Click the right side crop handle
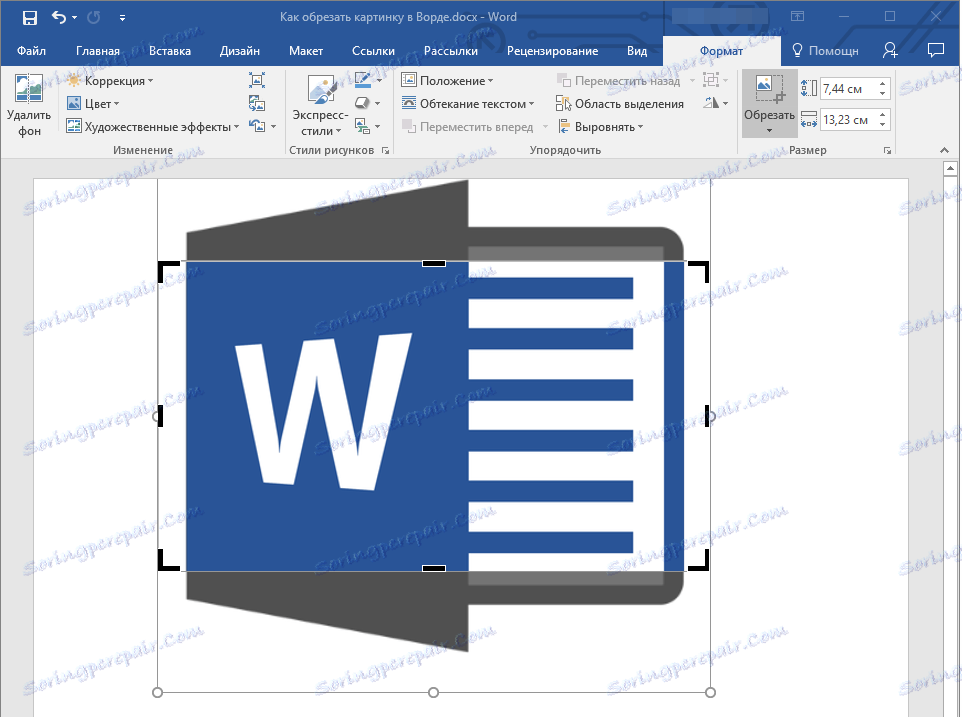962x717 pixels. pos(707,416)
